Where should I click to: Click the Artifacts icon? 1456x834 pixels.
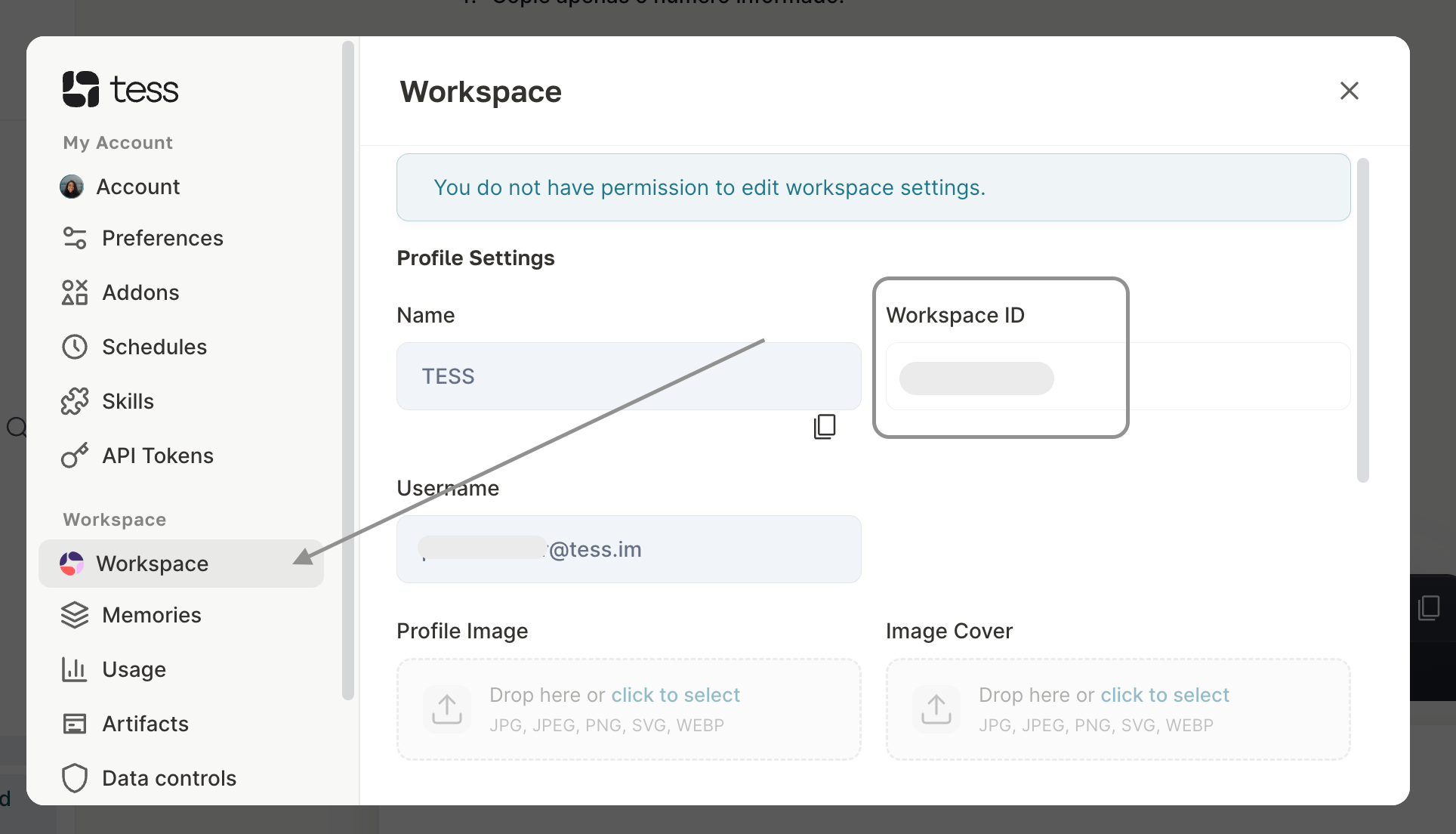pos(75,724)
